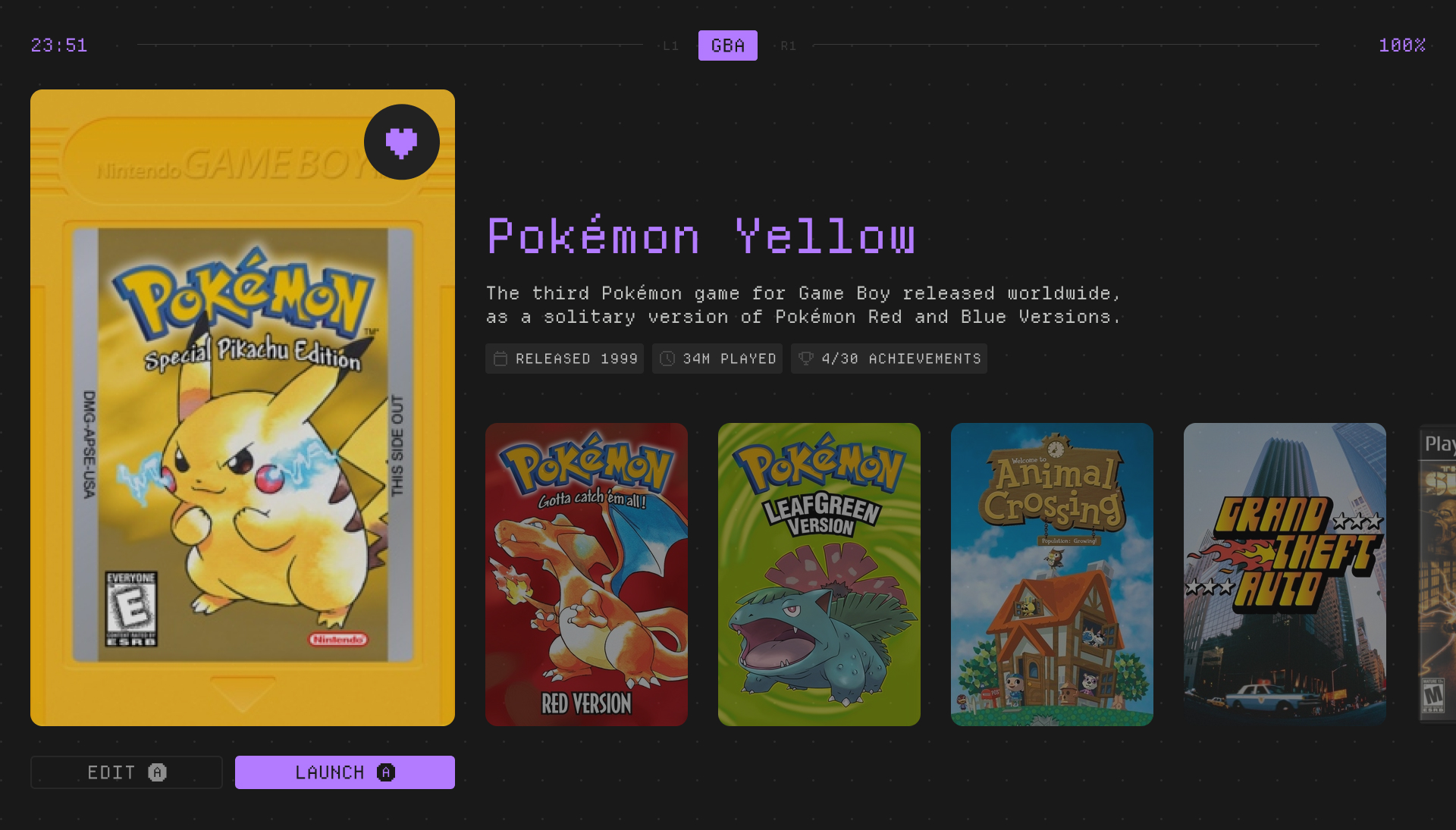Choose the Animal Crossing cover
The width and height of the screenshot is (1456, 830).
(1052, 575)
